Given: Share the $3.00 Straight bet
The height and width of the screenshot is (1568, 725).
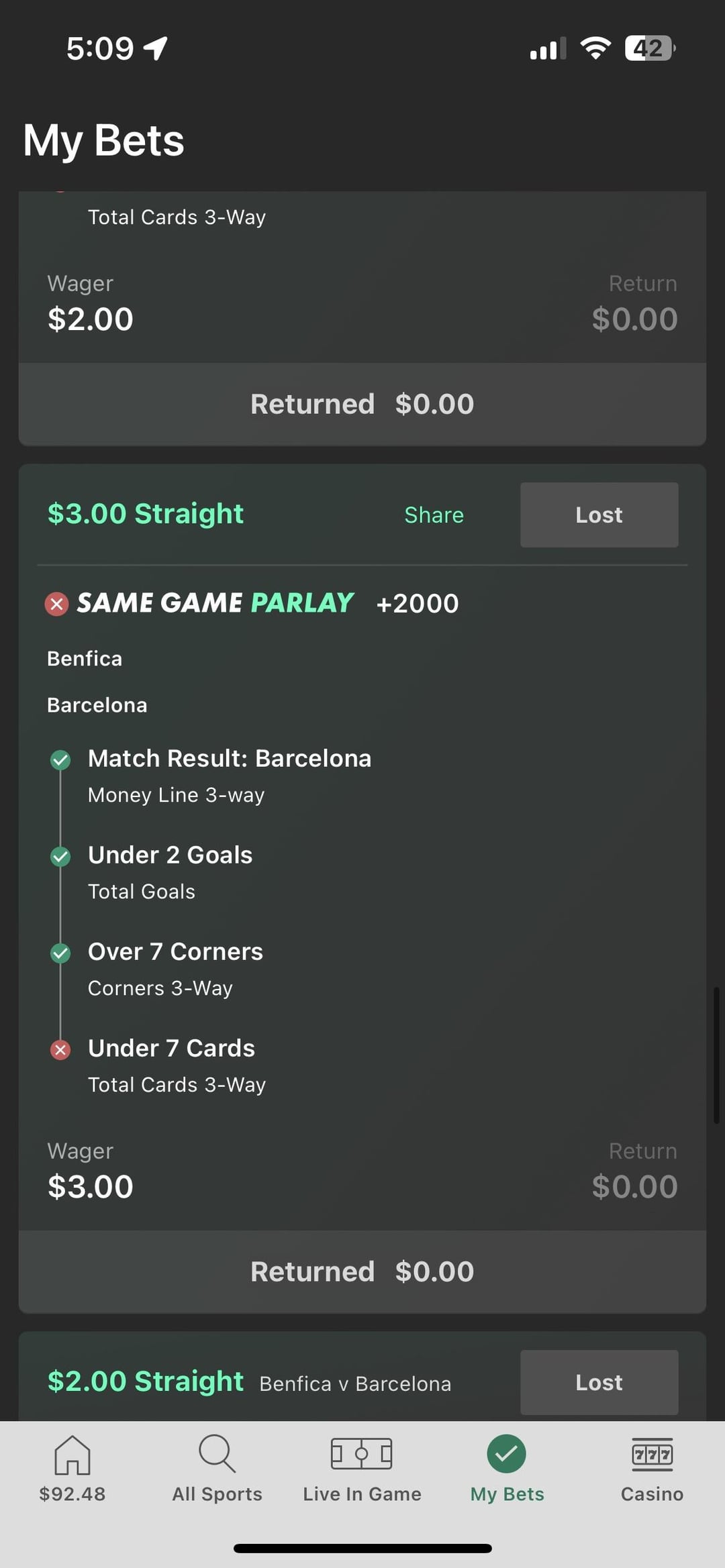Looking at the screenshot, I should tap(434, 515).
